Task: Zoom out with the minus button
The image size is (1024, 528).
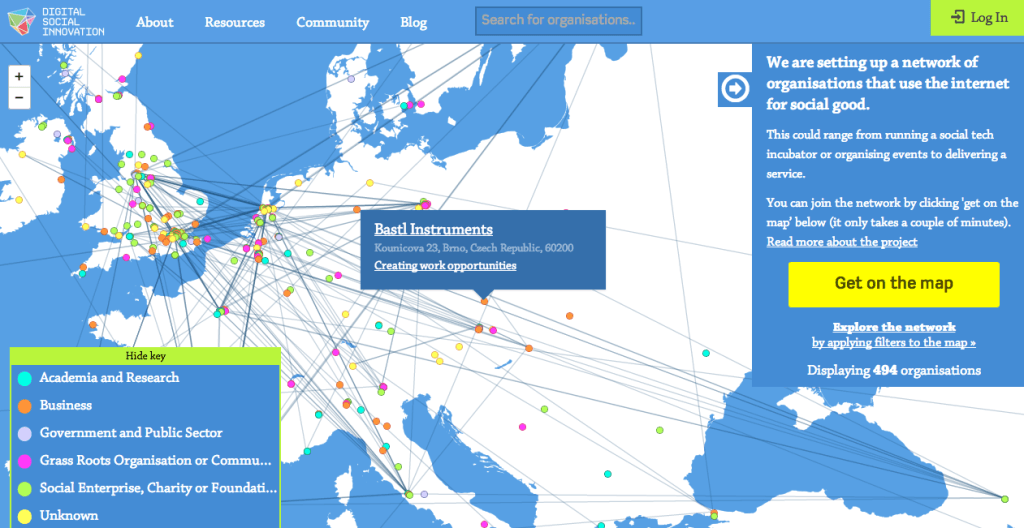Action: tap(19, 97)
